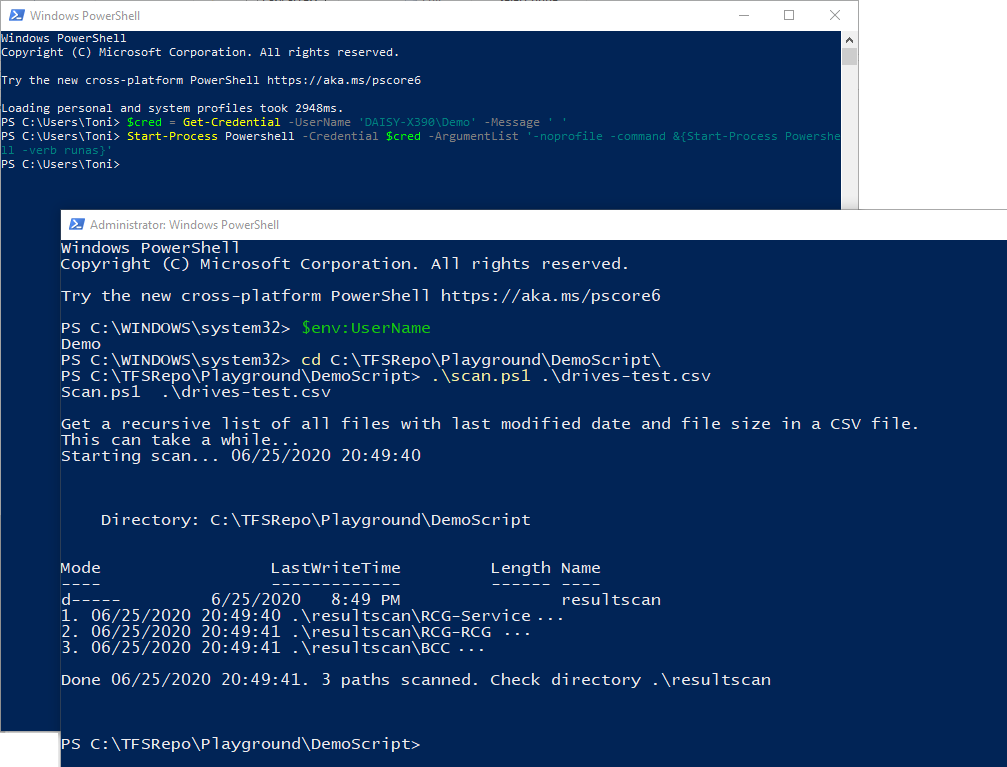Screen dimensions: 1007x767
Task: Click the 'Length' column header
Action: coord(520,568)
